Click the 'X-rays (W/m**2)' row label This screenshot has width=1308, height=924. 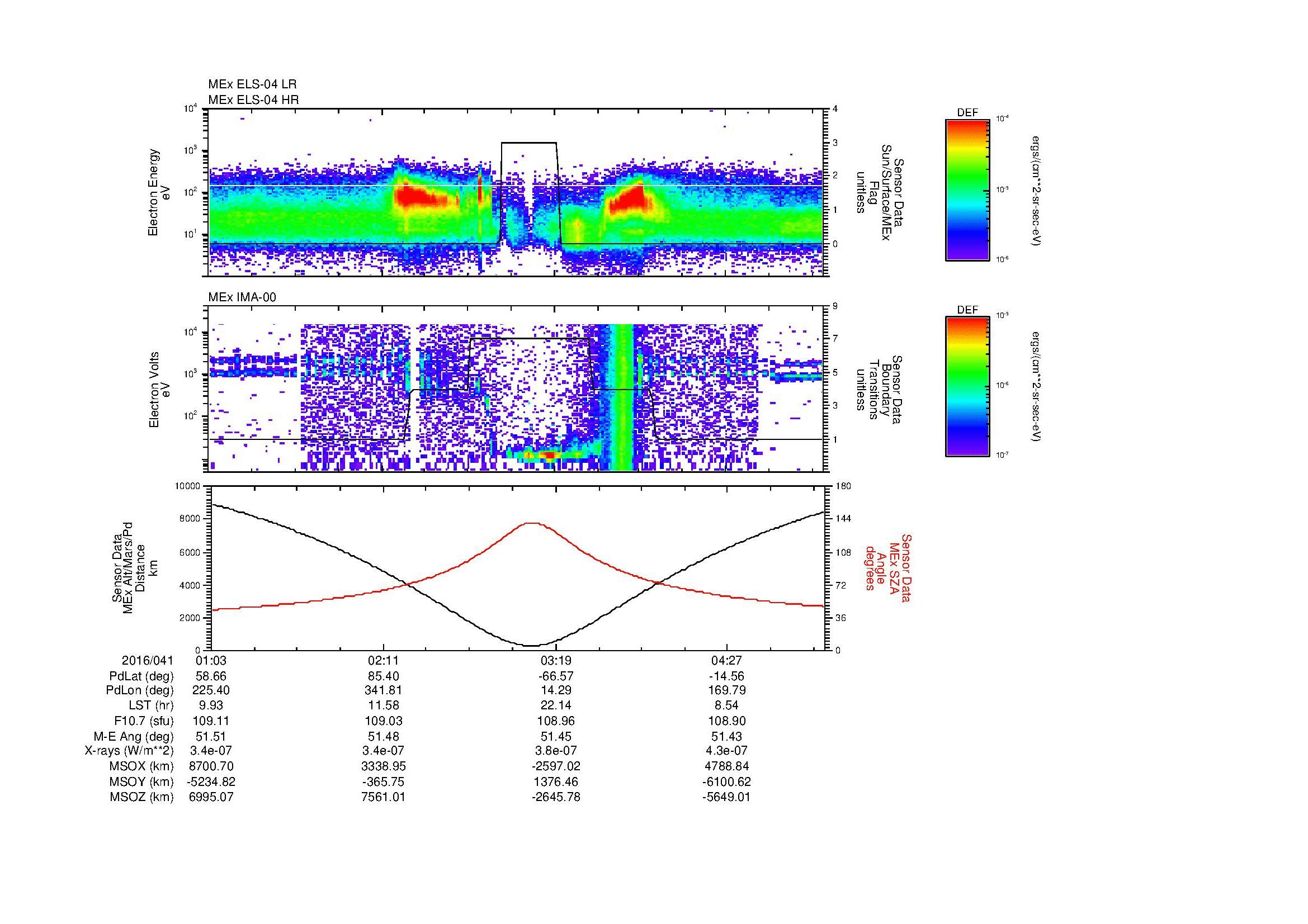point(129,751)
